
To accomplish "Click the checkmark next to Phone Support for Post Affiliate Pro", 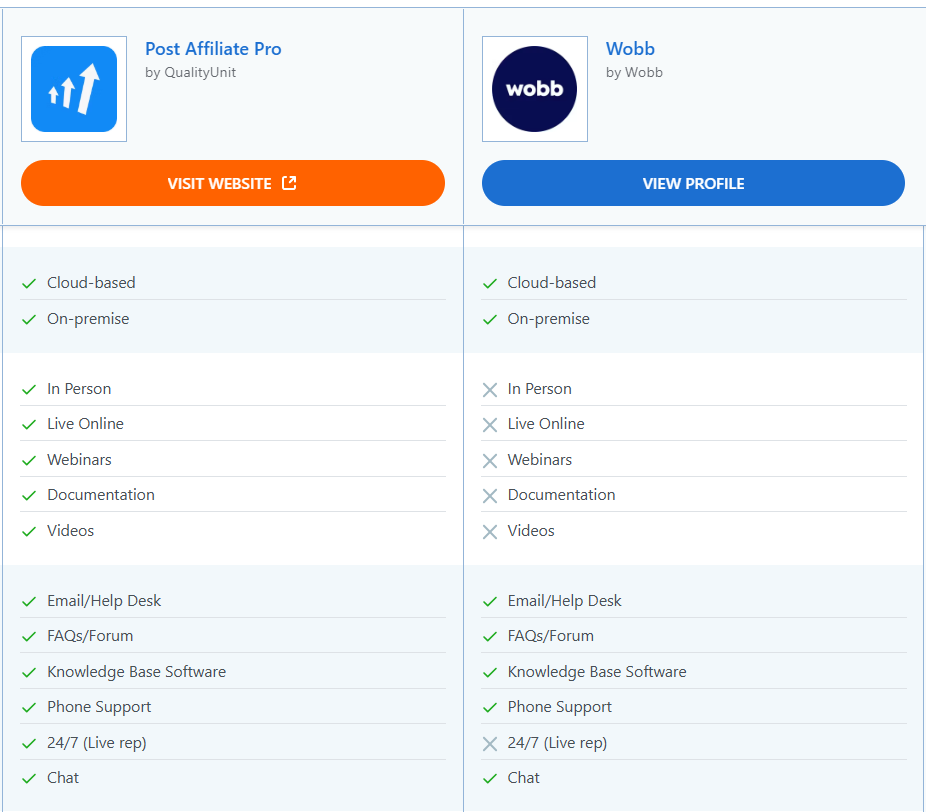I will (29, 706).
